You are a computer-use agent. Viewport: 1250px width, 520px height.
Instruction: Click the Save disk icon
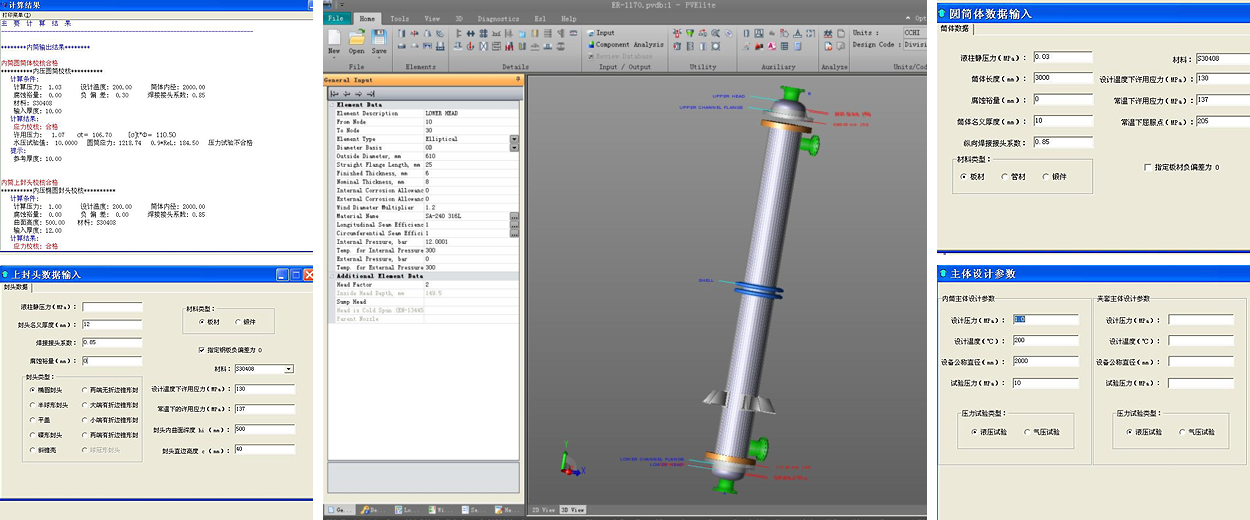tap(379, 38)
